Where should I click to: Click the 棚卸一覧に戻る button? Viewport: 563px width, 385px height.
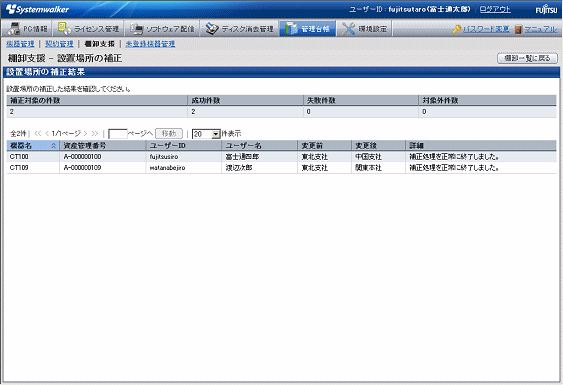point(527,58)
